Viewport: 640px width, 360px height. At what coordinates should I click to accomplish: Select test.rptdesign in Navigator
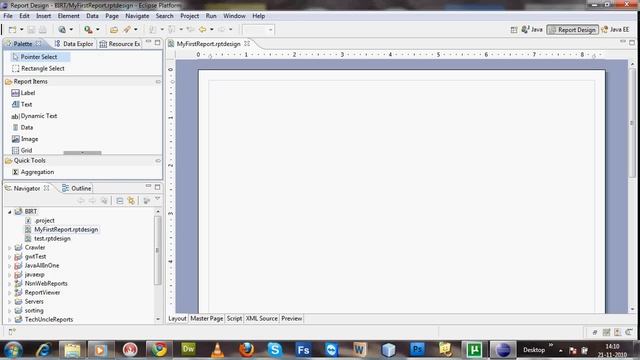[x=48, y=238]
